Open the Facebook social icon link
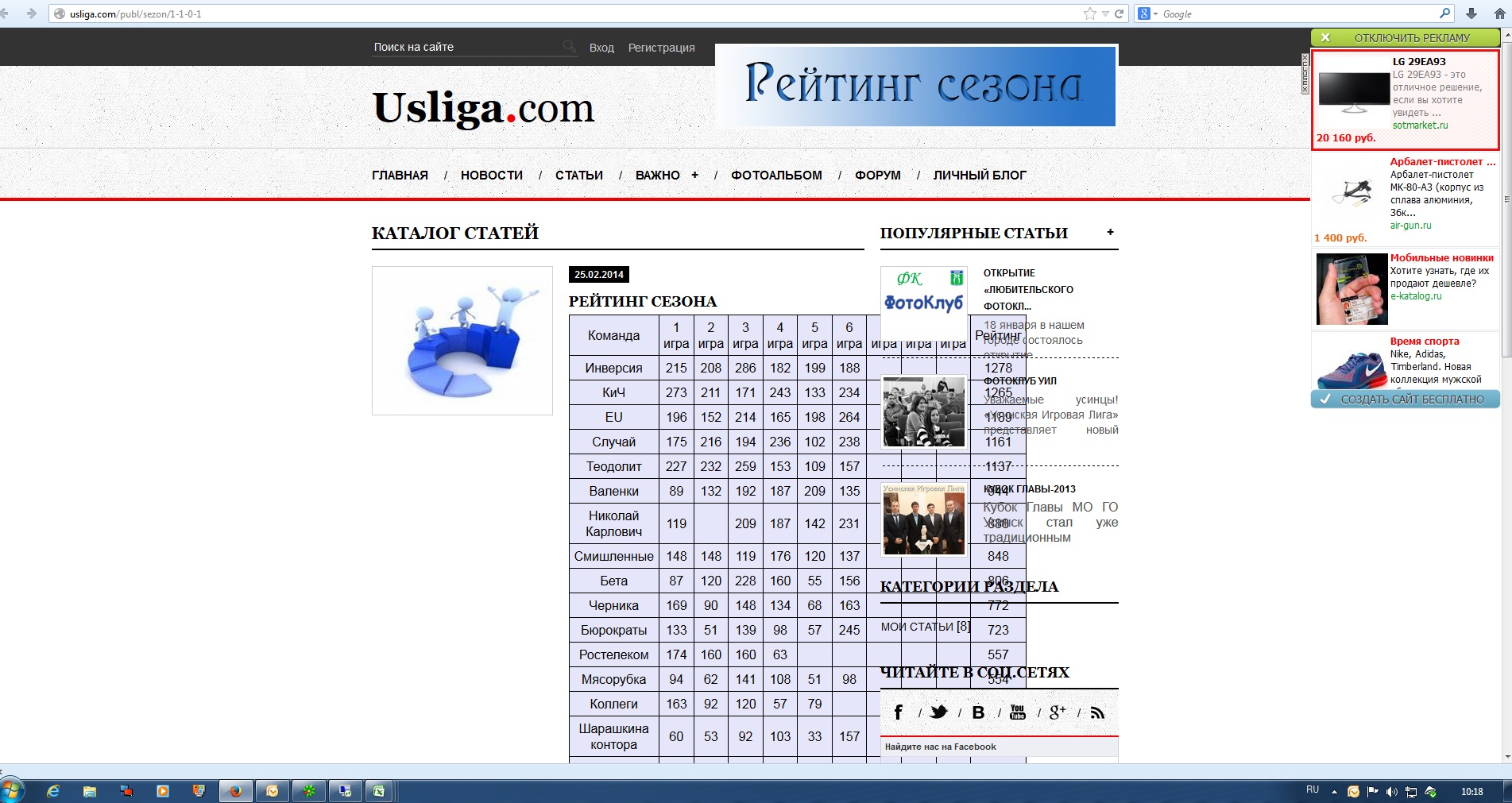Viewport: 1512px width, 803px height. 898,712
